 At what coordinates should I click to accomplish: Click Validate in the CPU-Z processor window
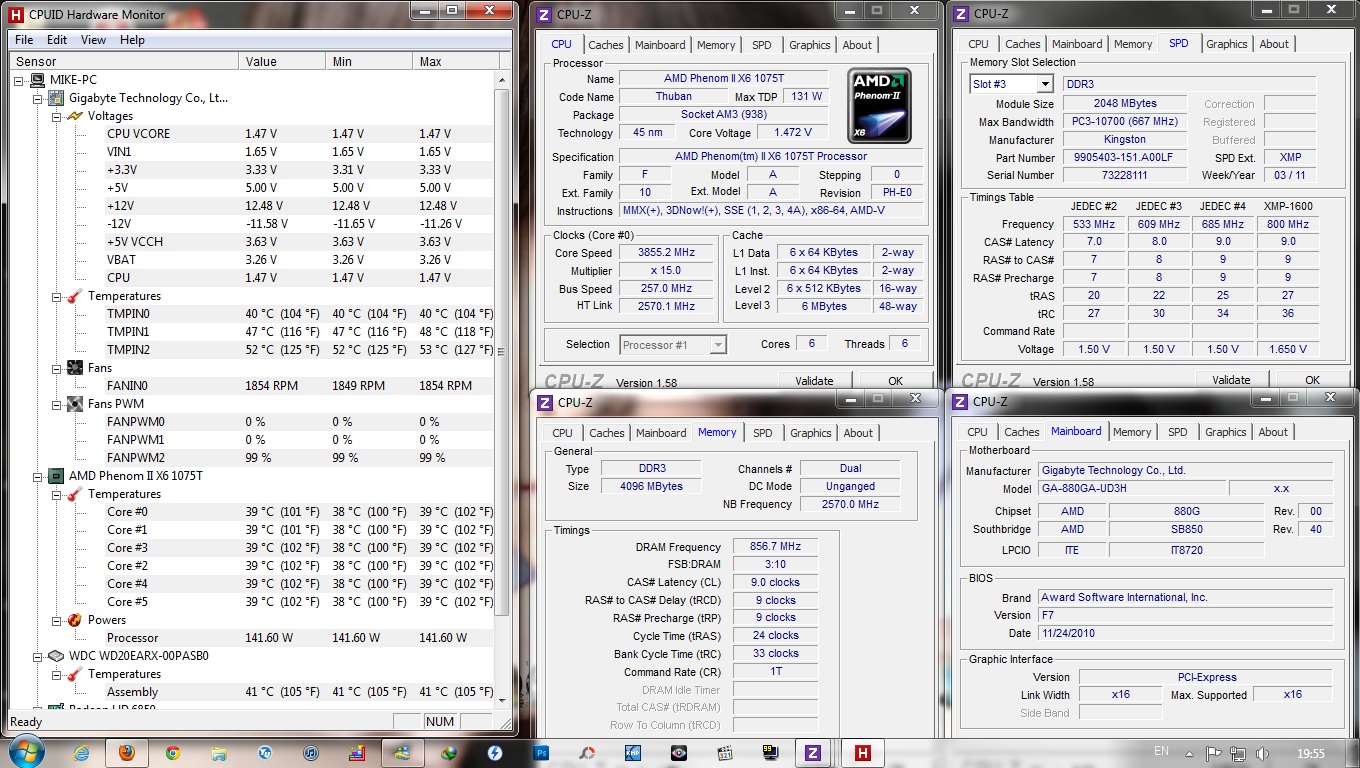814,381
